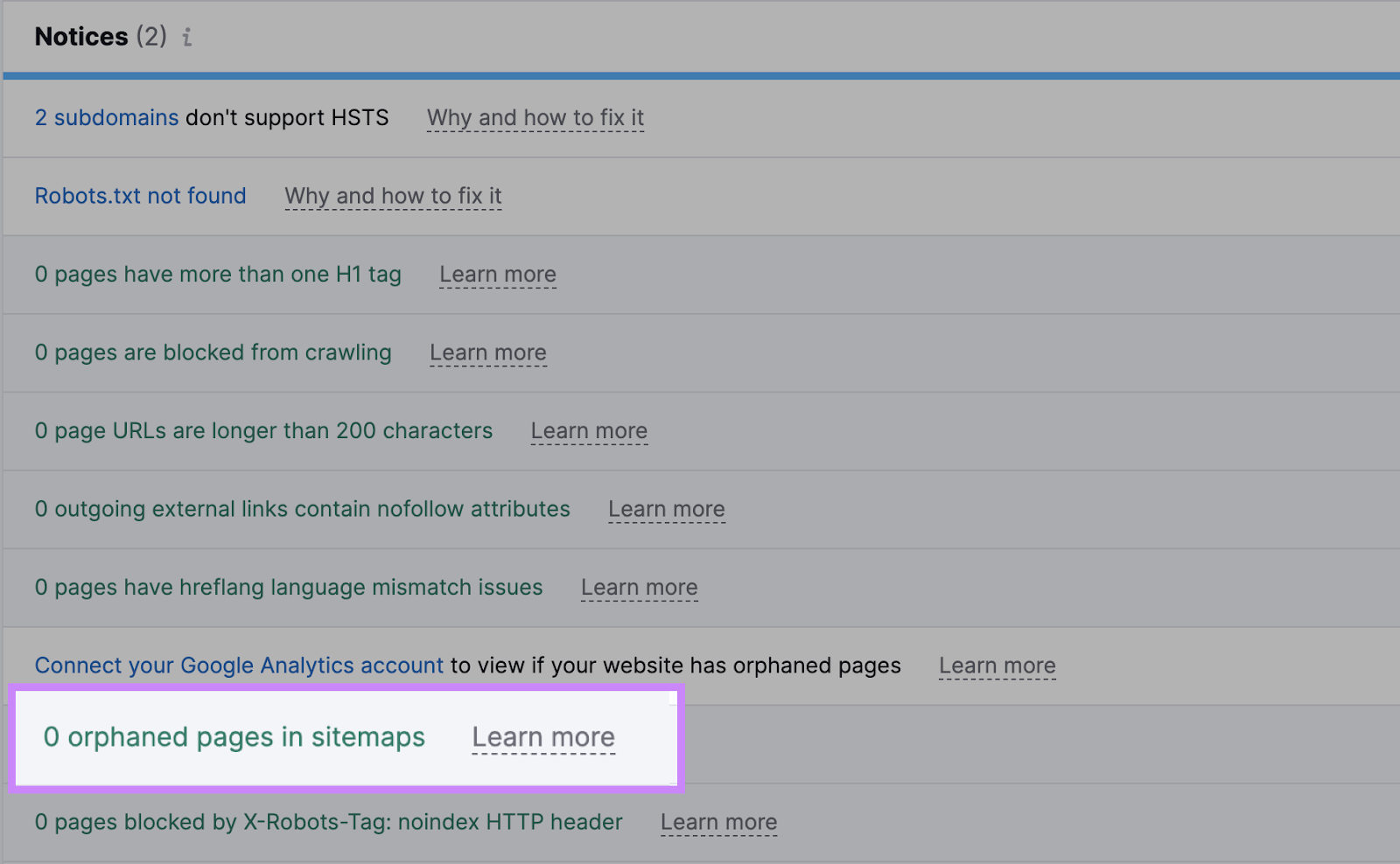
Task: Select the orphaned pages in sitemaps notice row
Action: tap(962, 737)
